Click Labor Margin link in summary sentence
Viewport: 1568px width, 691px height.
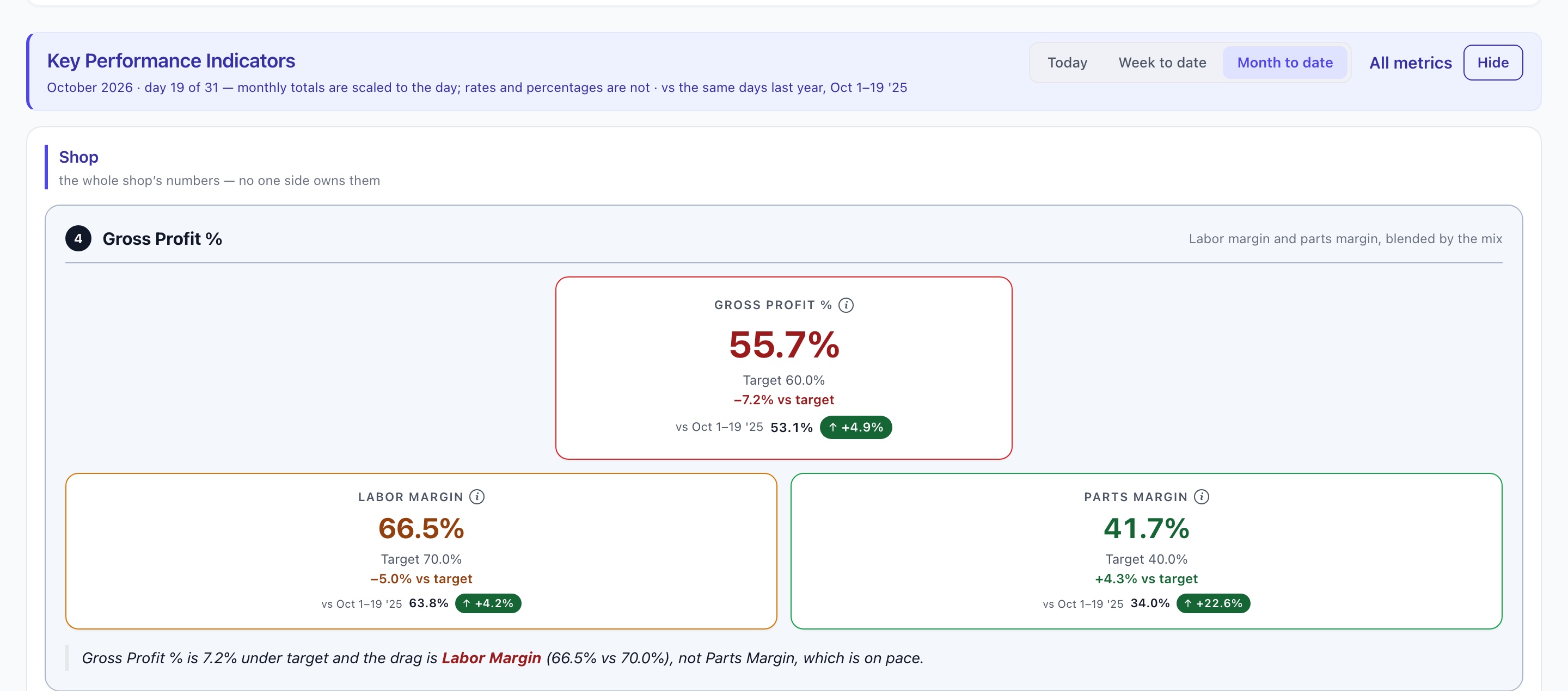[491, 658]
